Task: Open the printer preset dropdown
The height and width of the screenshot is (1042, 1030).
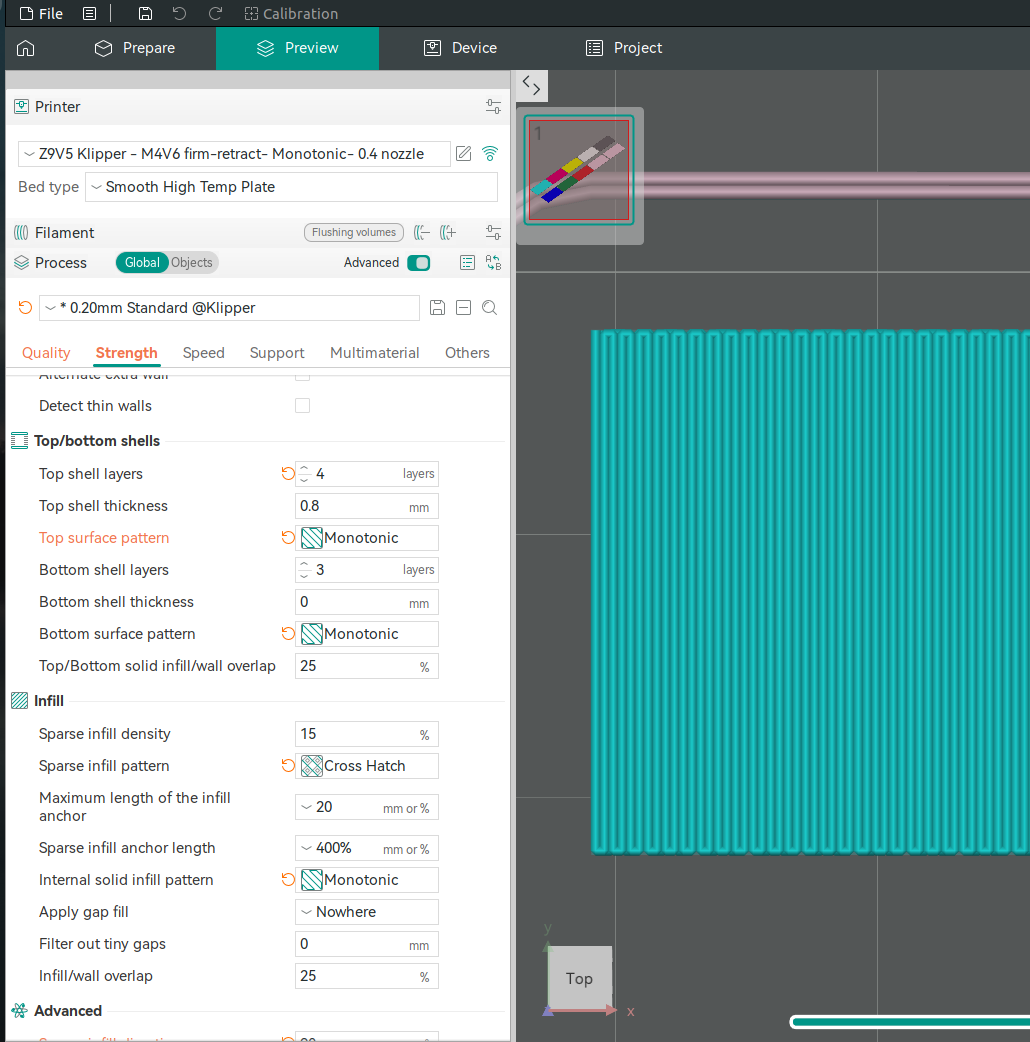Action: [234, 154]
